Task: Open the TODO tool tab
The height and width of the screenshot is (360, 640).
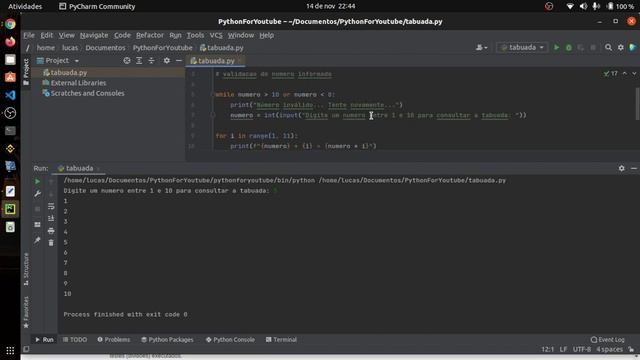Action: tap(75, 340)
